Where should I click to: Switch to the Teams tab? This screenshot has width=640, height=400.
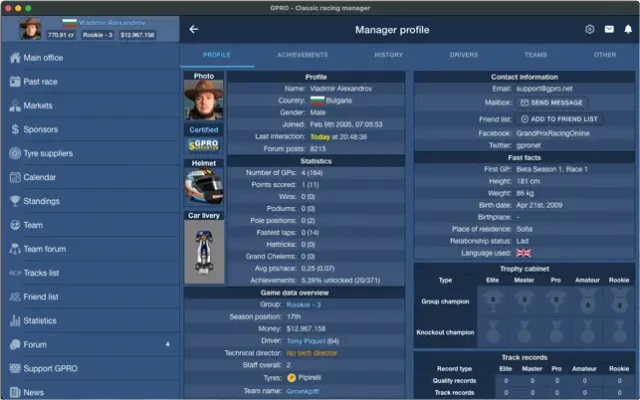tap(536, 55)
